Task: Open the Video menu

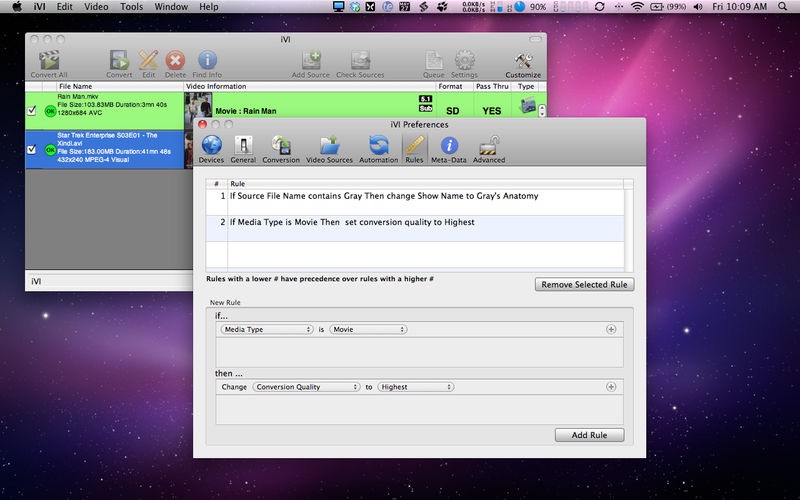Action: click(96, 7)
